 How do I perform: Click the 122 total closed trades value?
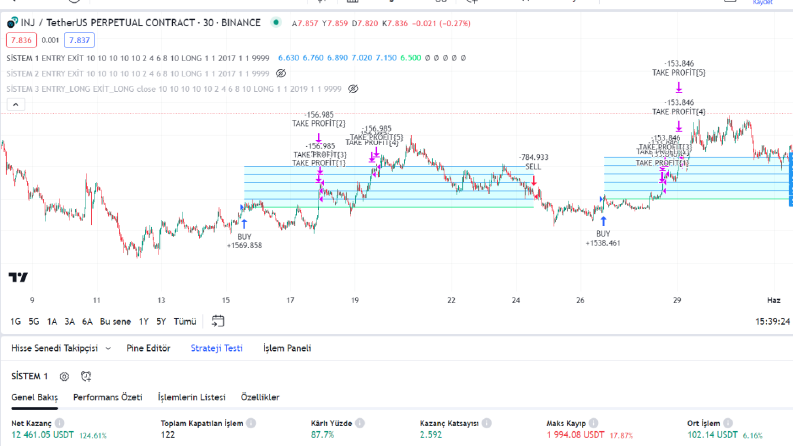[168, 435]
